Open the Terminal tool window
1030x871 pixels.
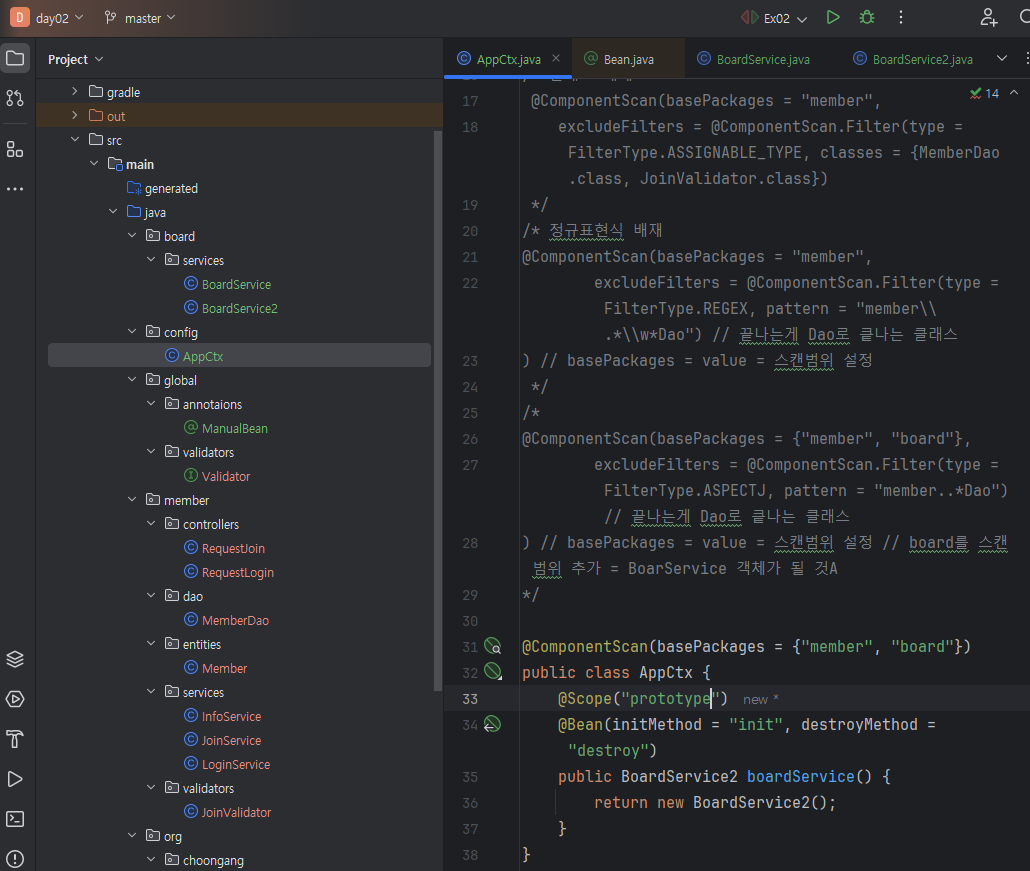15,819
